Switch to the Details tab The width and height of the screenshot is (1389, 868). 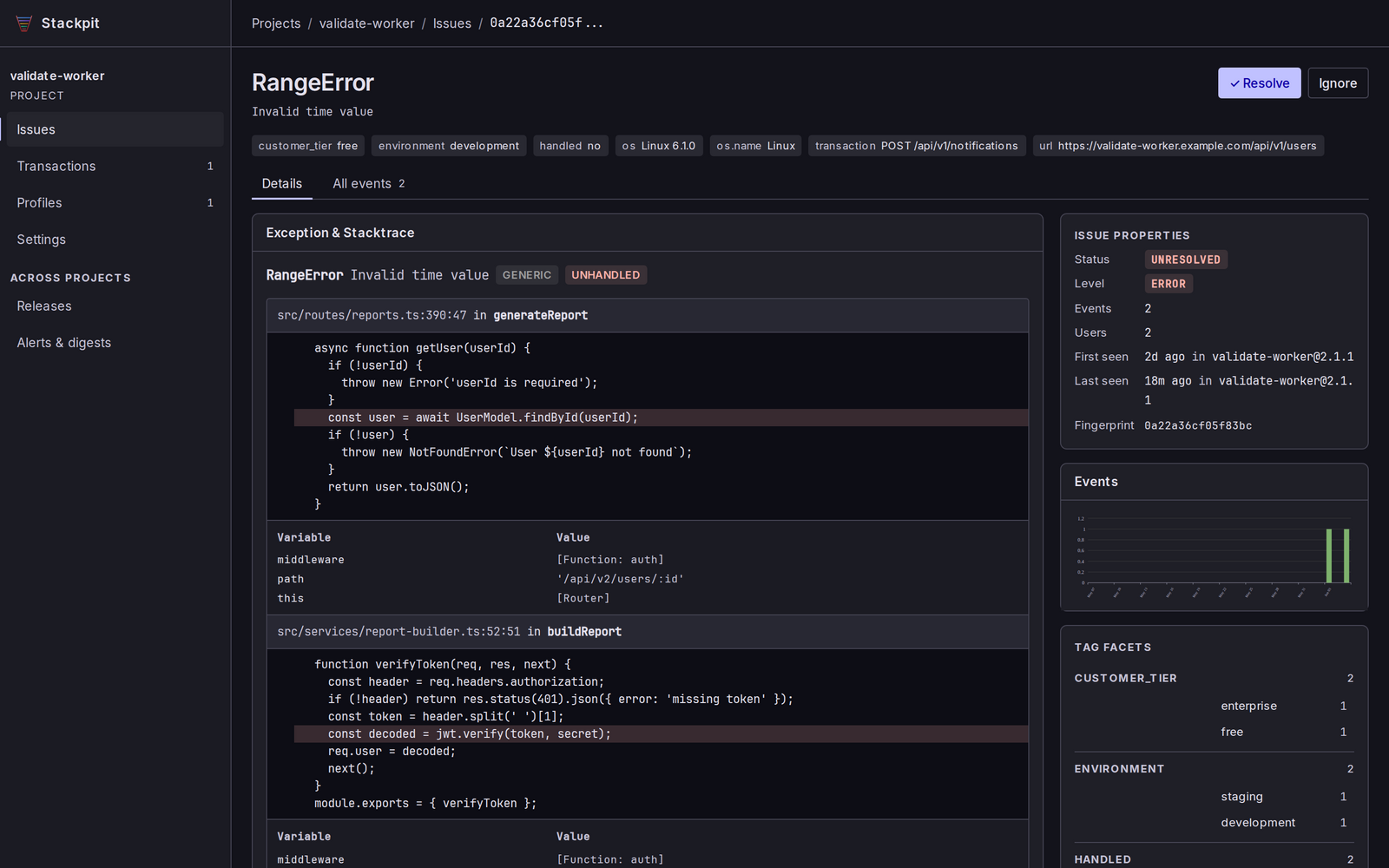282,183
